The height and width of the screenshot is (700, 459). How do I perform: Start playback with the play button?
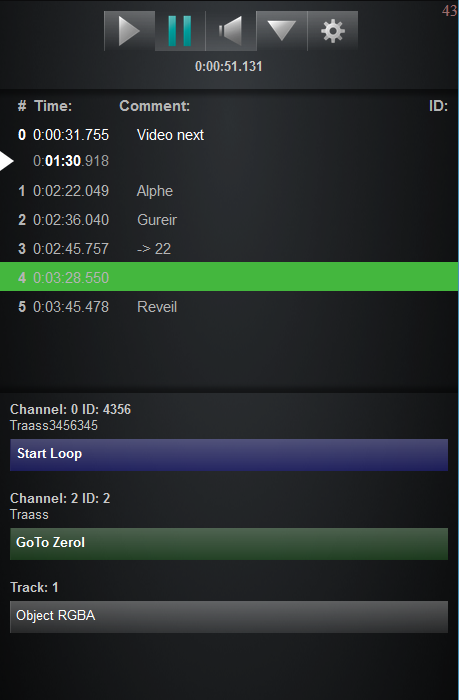click(129, 31)
